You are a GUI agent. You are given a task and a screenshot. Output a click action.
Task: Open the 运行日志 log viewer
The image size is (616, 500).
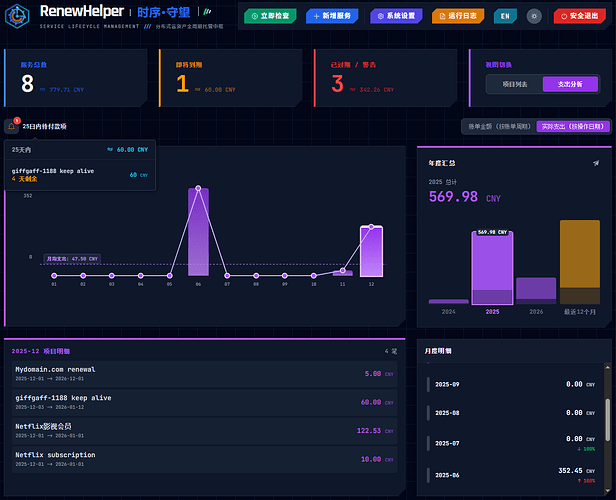(458, 16)
